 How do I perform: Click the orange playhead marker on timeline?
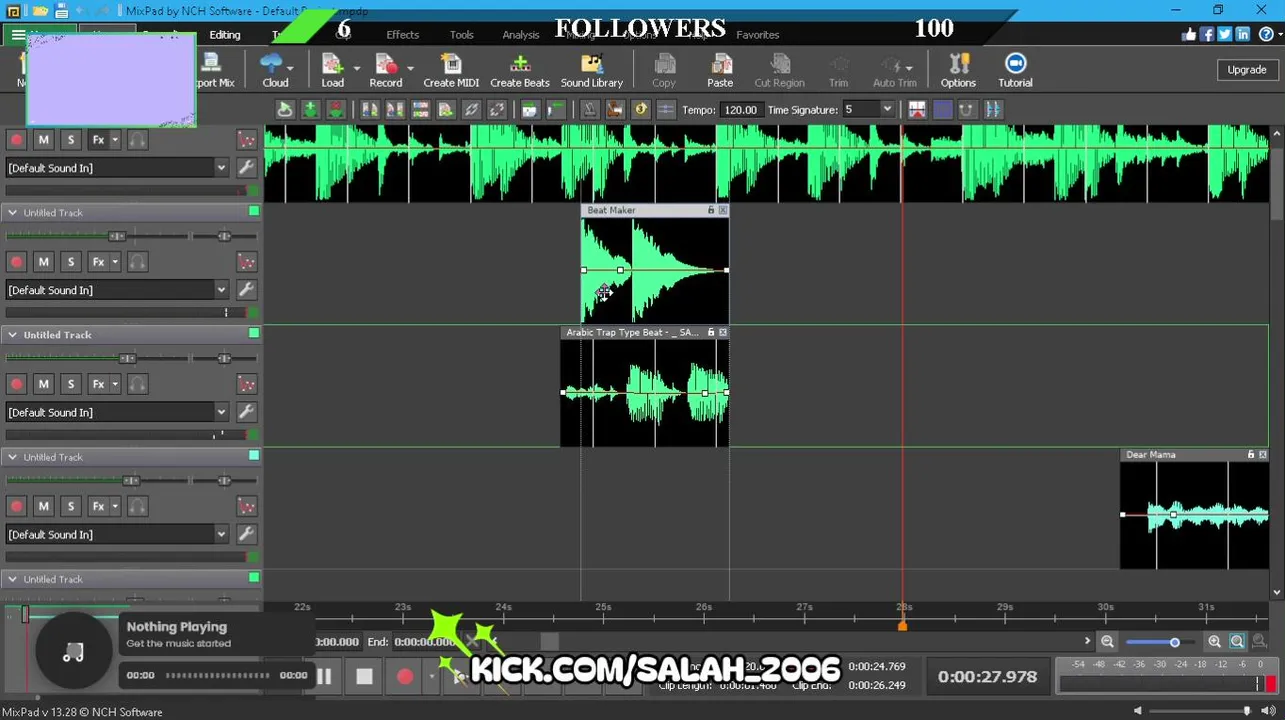pos(902,625)
